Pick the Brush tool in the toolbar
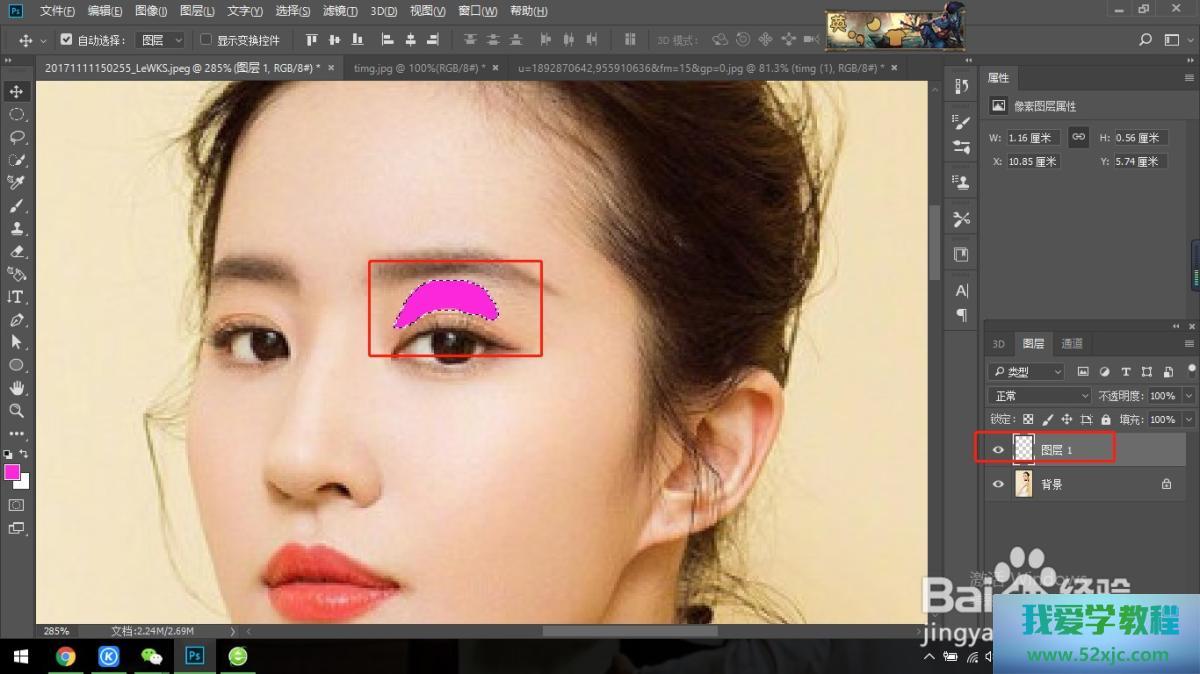Screen dimensions: 1200x674 coord(17,205)
